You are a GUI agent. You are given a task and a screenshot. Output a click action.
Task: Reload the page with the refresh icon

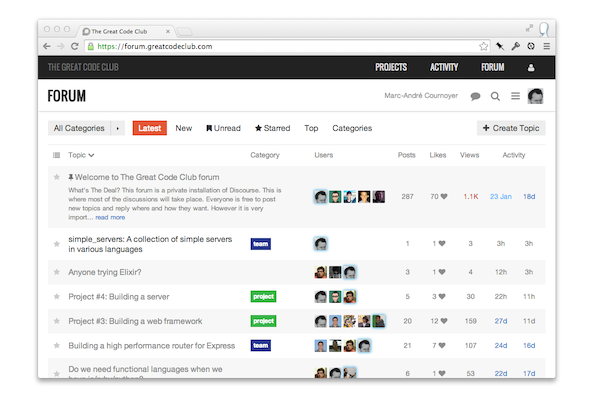[x=75, y=46]
